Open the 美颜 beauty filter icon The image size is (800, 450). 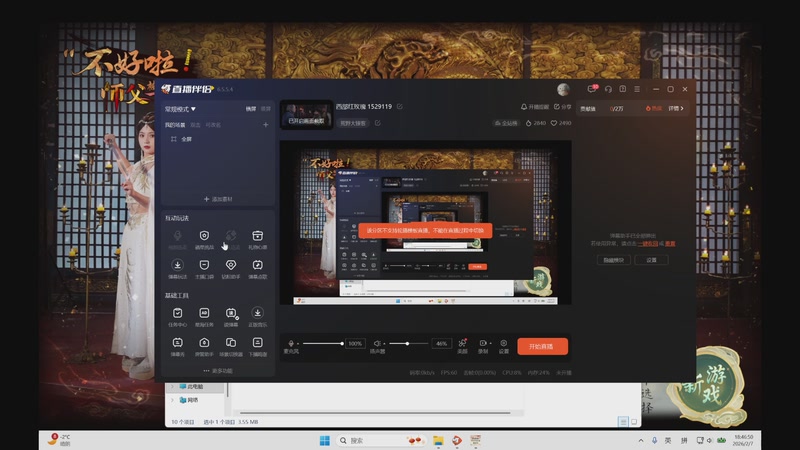462,345
